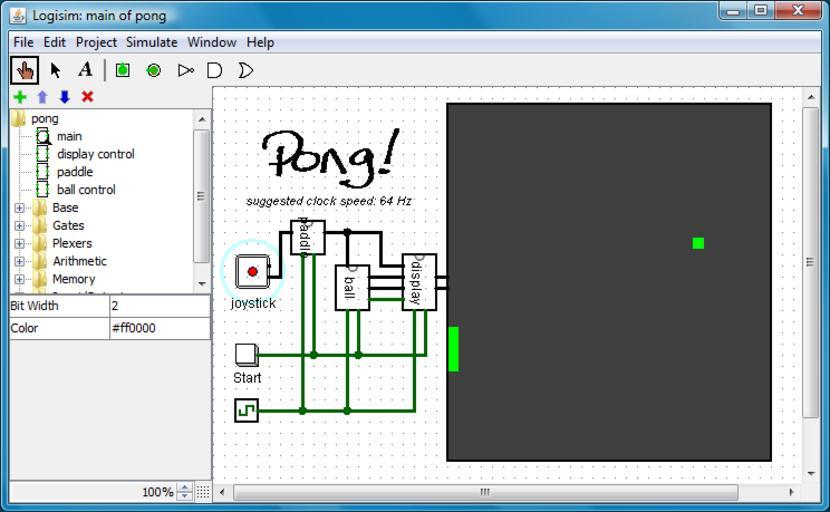
Task: Toggle the clock component on the canvas
Action: coord(246,410)
